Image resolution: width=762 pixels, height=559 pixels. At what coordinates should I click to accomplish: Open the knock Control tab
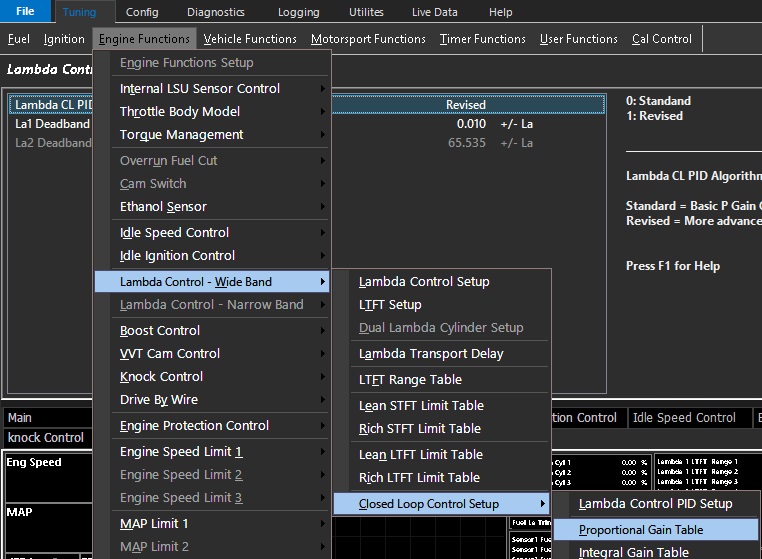46,438
